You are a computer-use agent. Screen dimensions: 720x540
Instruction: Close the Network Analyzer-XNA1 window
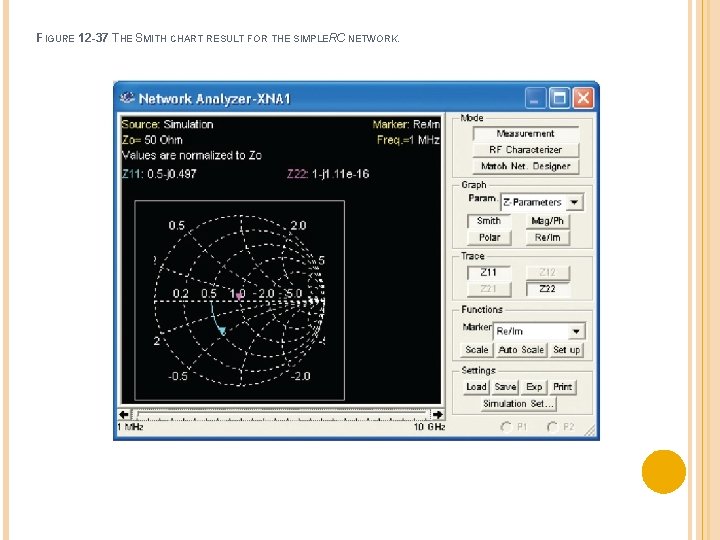[584, 98]
